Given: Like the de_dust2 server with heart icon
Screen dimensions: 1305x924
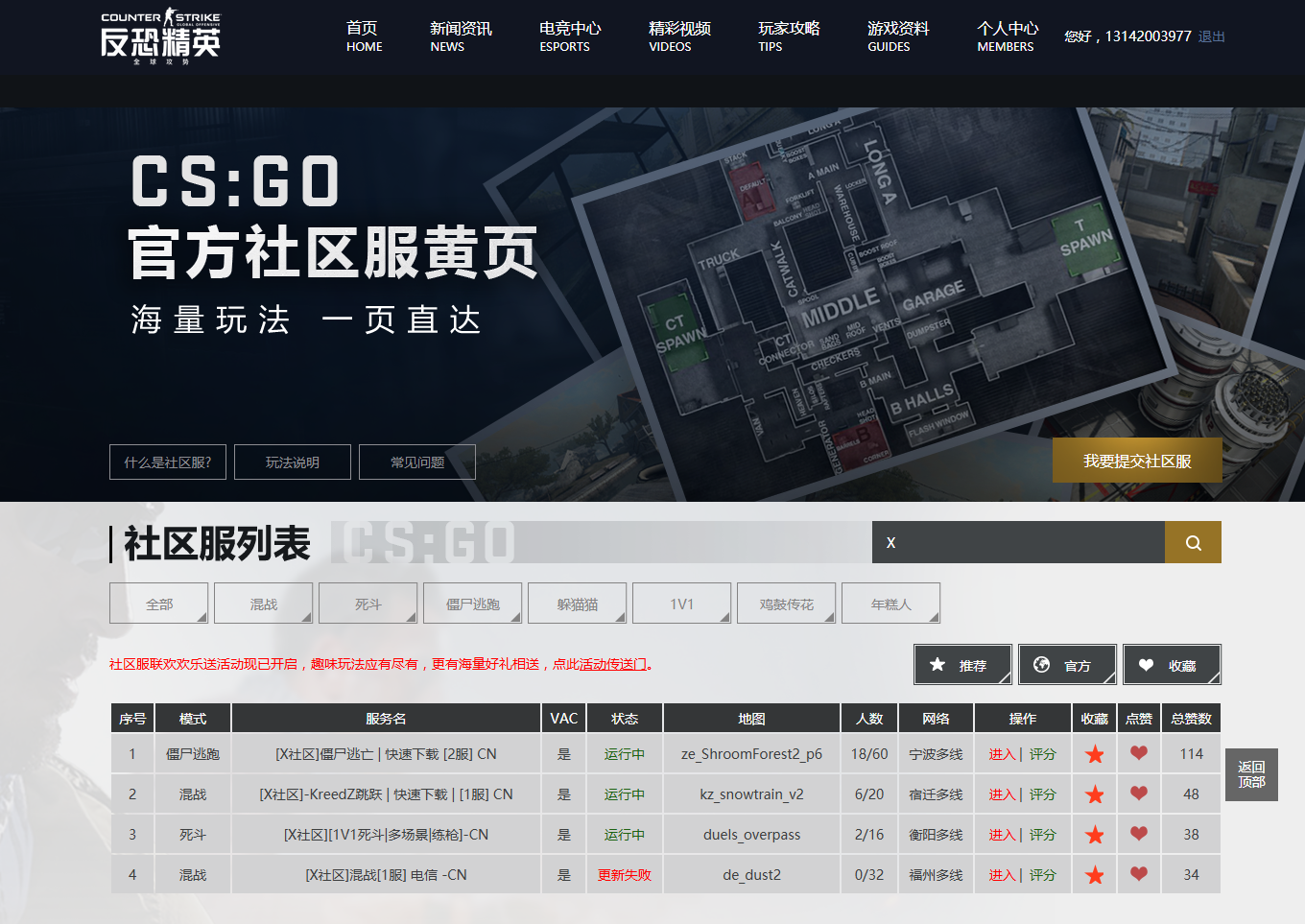Looking at the screenshot, I should (x=1139, y=874).
